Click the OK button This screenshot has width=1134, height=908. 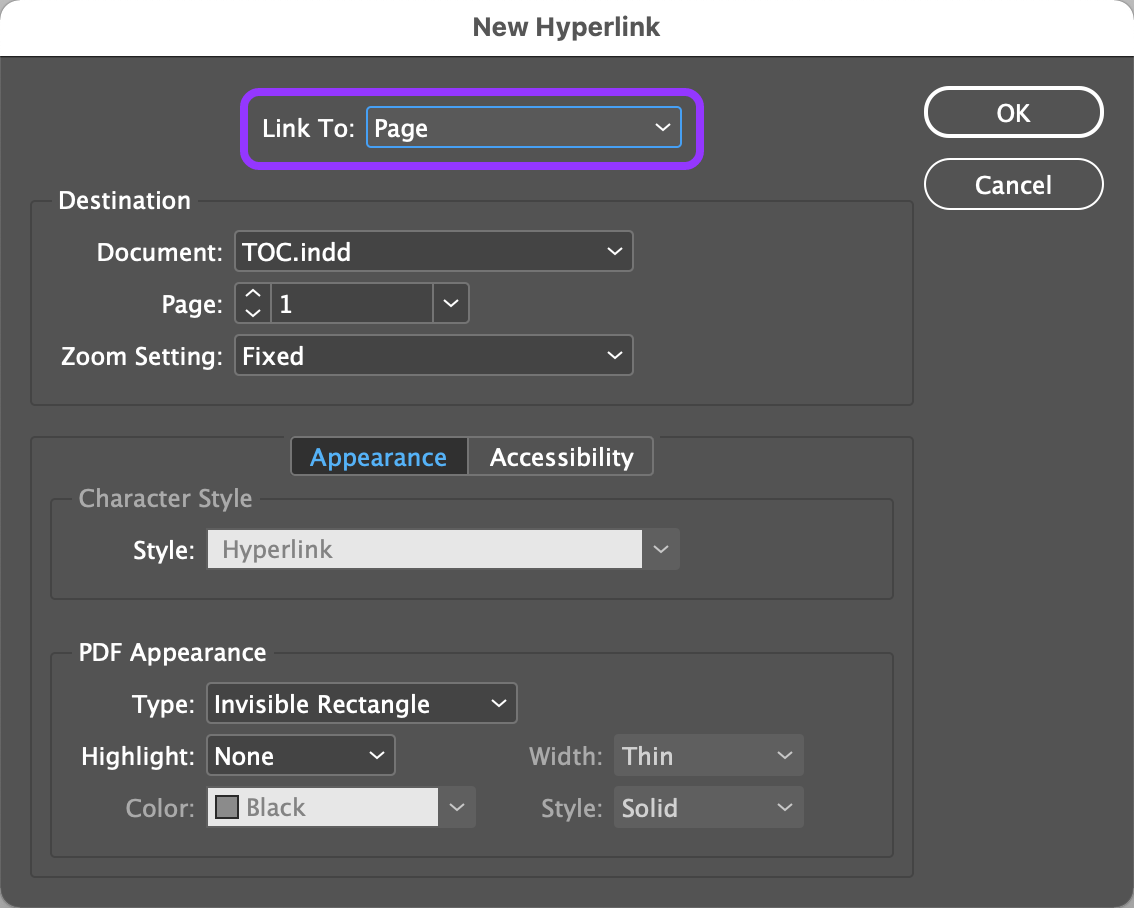(1013, 113)
